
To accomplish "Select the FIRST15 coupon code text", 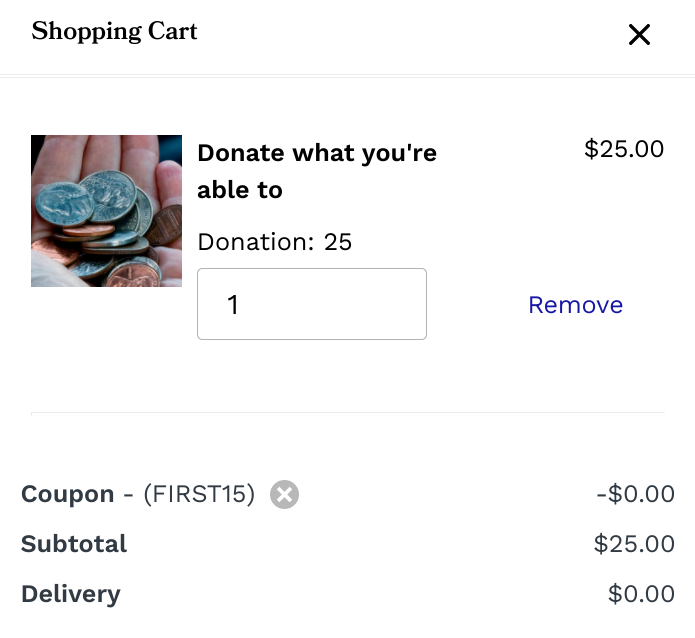I will [x=199, y=494].
